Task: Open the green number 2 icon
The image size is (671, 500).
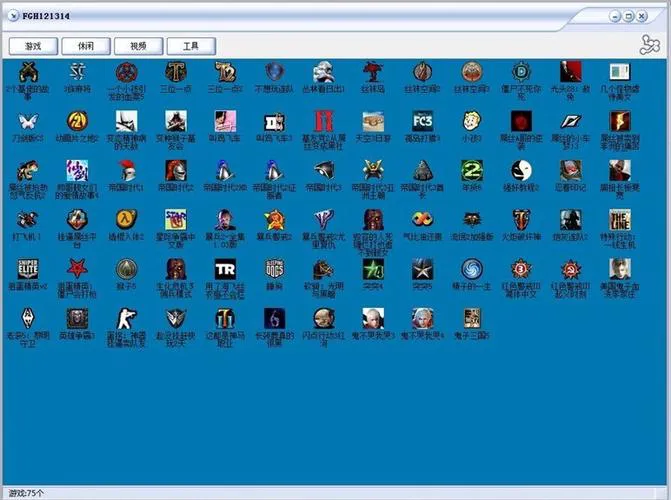Action: (x=472, y=171)
